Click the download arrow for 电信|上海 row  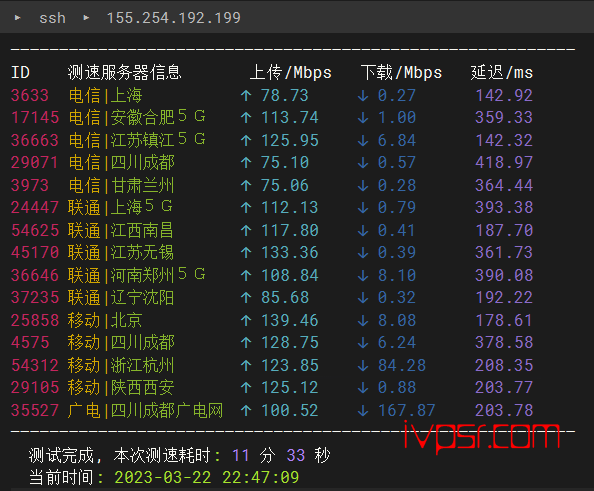[x=363, y=95]
